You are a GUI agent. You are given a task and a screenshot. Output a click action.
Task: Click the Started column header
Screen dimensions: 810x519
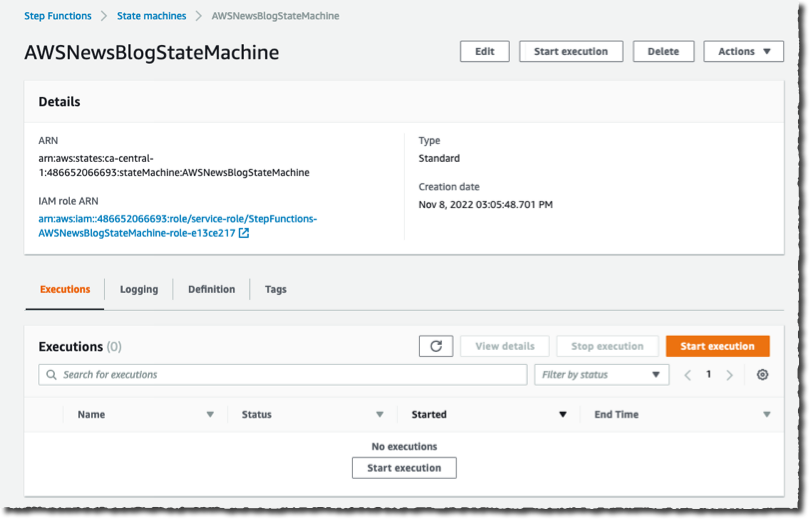[429, 414]
